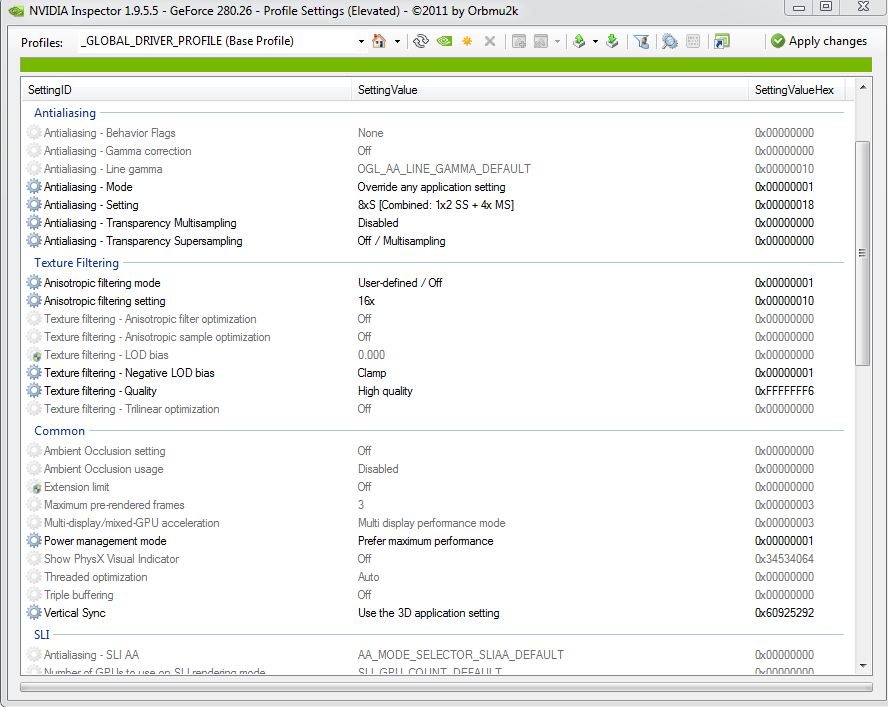The width and height of the screenshot is (888, 707).
Task: Click the SettingValue column header
Action: point(550,90)
